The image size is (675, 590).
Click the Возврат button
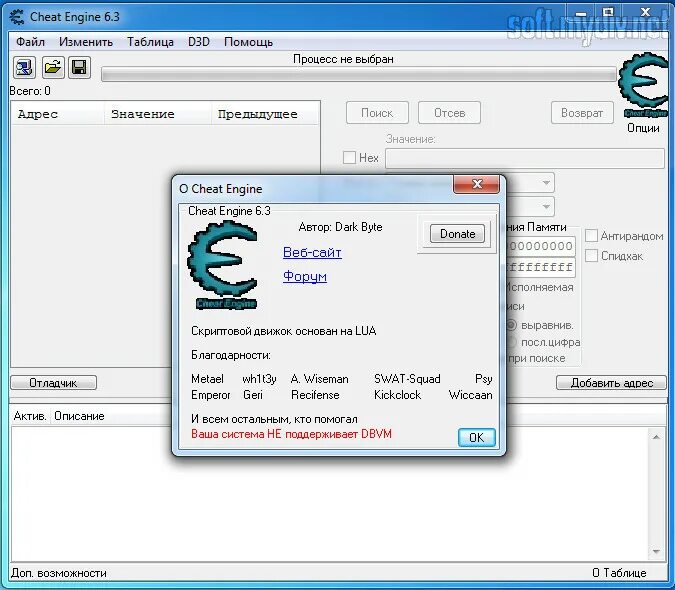[582, 113]
